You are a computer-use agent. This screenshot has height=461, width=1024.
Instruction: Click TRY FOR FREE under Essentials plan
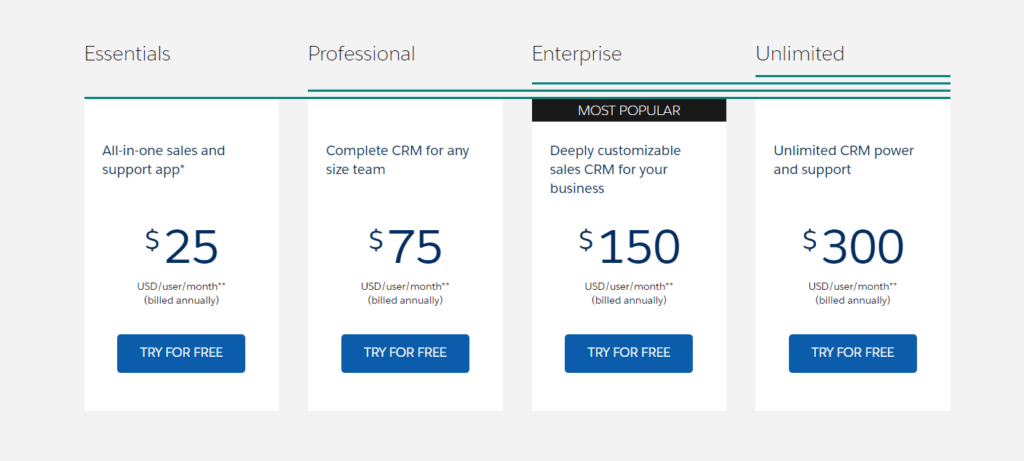click(x=181, y=353)
